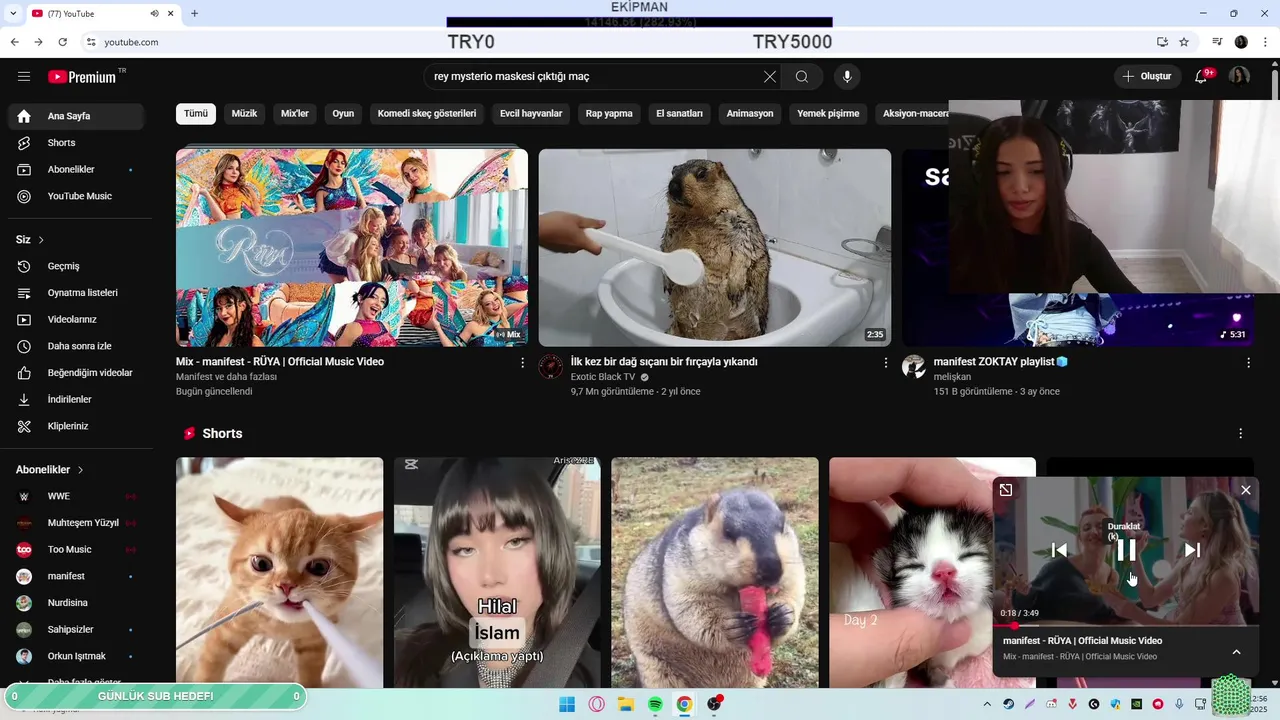Viewport: 1280px width, 720px height.
Task: Open the Exotic Black TV channel link
Action: [x=603, y=377]
